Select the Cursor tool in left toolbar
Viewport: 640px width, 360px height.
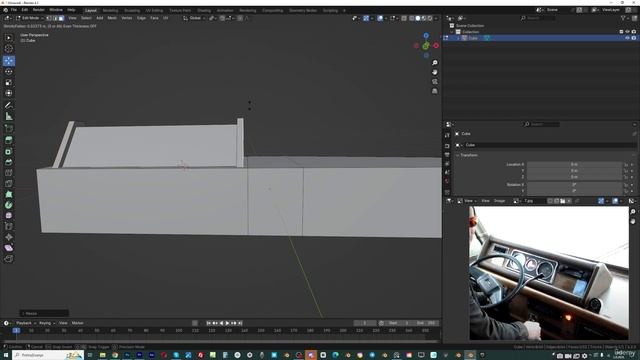click(x=9, y=49)
